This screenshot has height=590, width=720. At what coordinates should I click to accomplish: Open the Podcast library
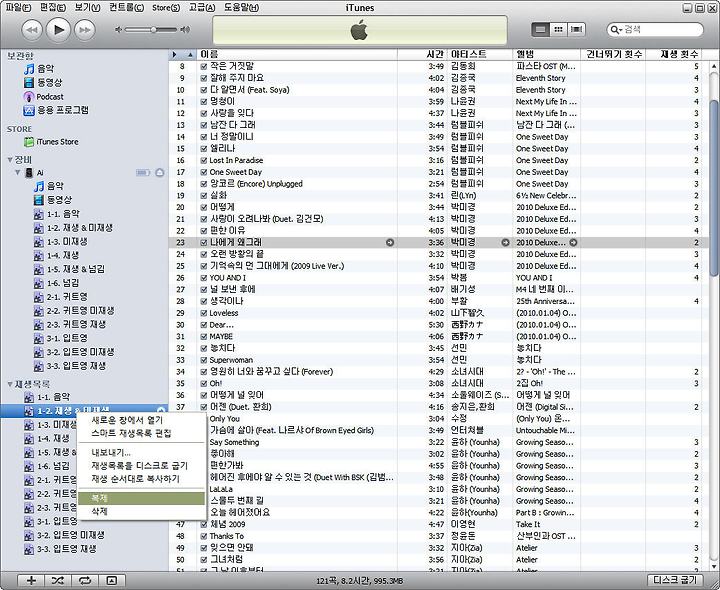click(x=44, y=96)
